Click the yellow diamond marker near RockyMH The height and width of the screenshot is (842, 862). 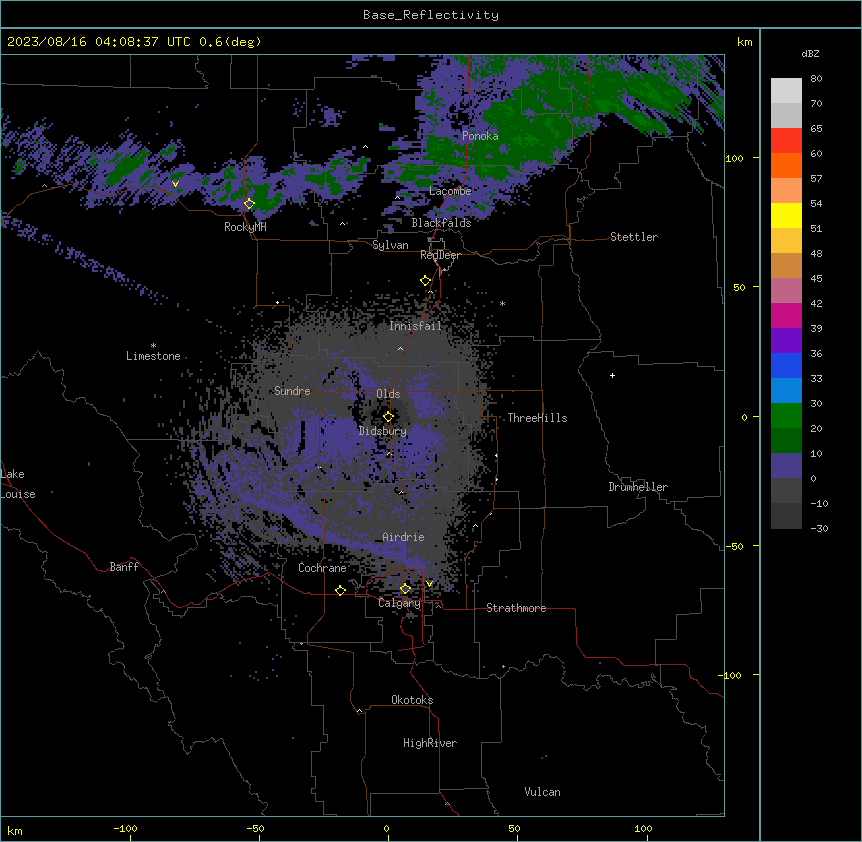pos(249,204)
